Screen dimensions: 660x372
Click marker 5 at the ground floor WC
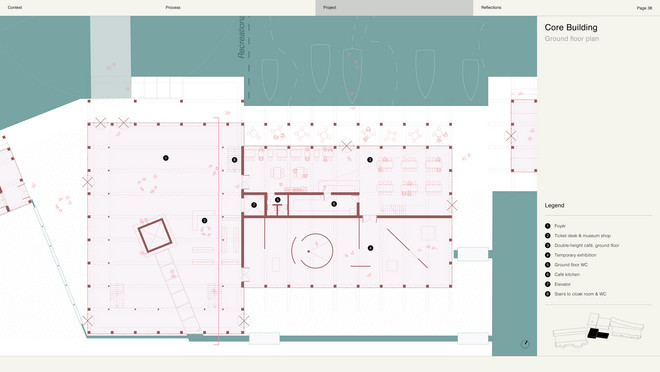coord(277,199)
